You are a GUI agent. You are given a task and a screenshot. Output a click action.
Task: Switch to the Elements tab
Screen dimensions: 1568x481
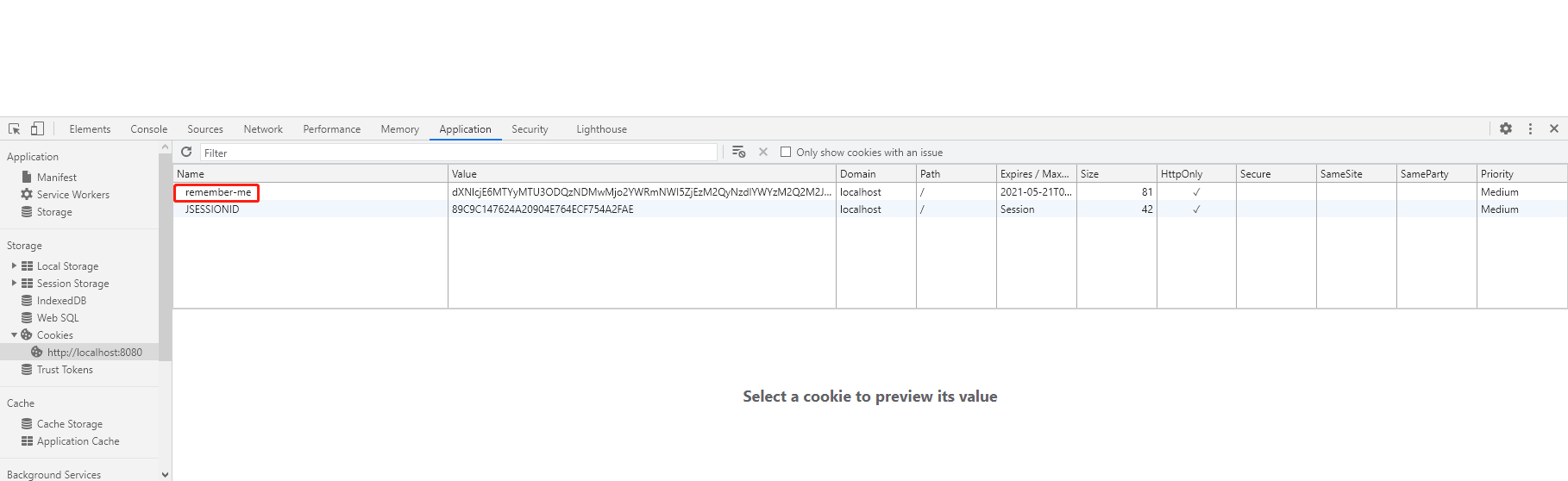coord(90,128)
